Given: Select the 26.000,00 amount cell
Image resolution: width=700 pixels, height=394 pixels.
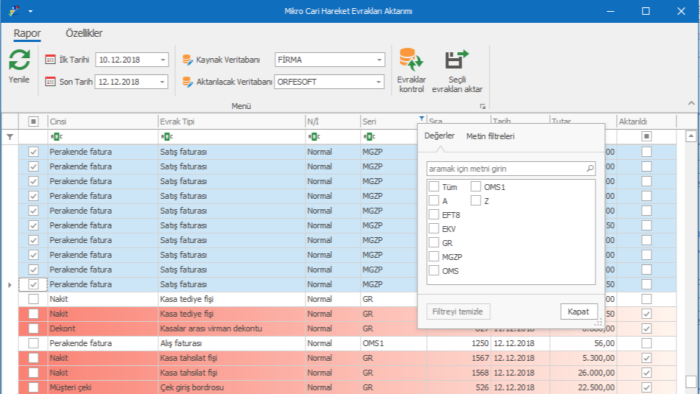Looking at the screenshot, I should pos(583,373).
